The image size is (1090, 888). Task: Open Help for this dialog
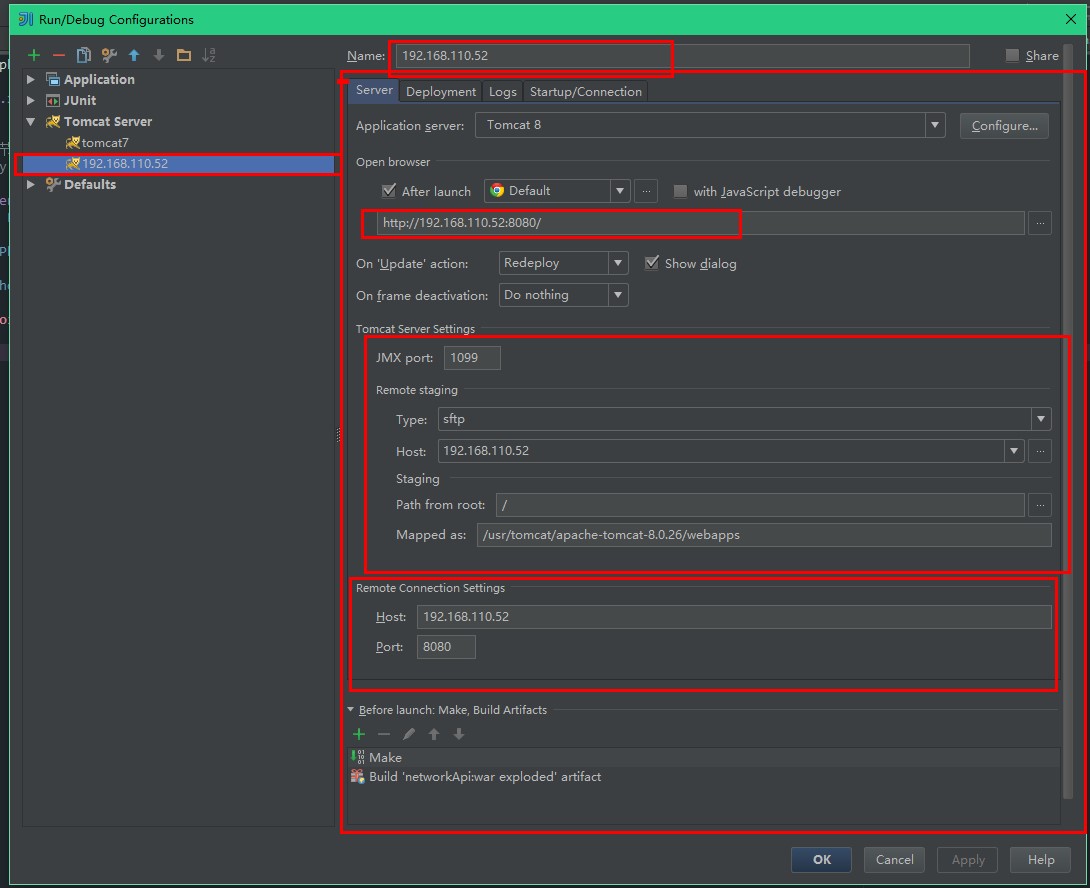click(x=1040, y=859)
